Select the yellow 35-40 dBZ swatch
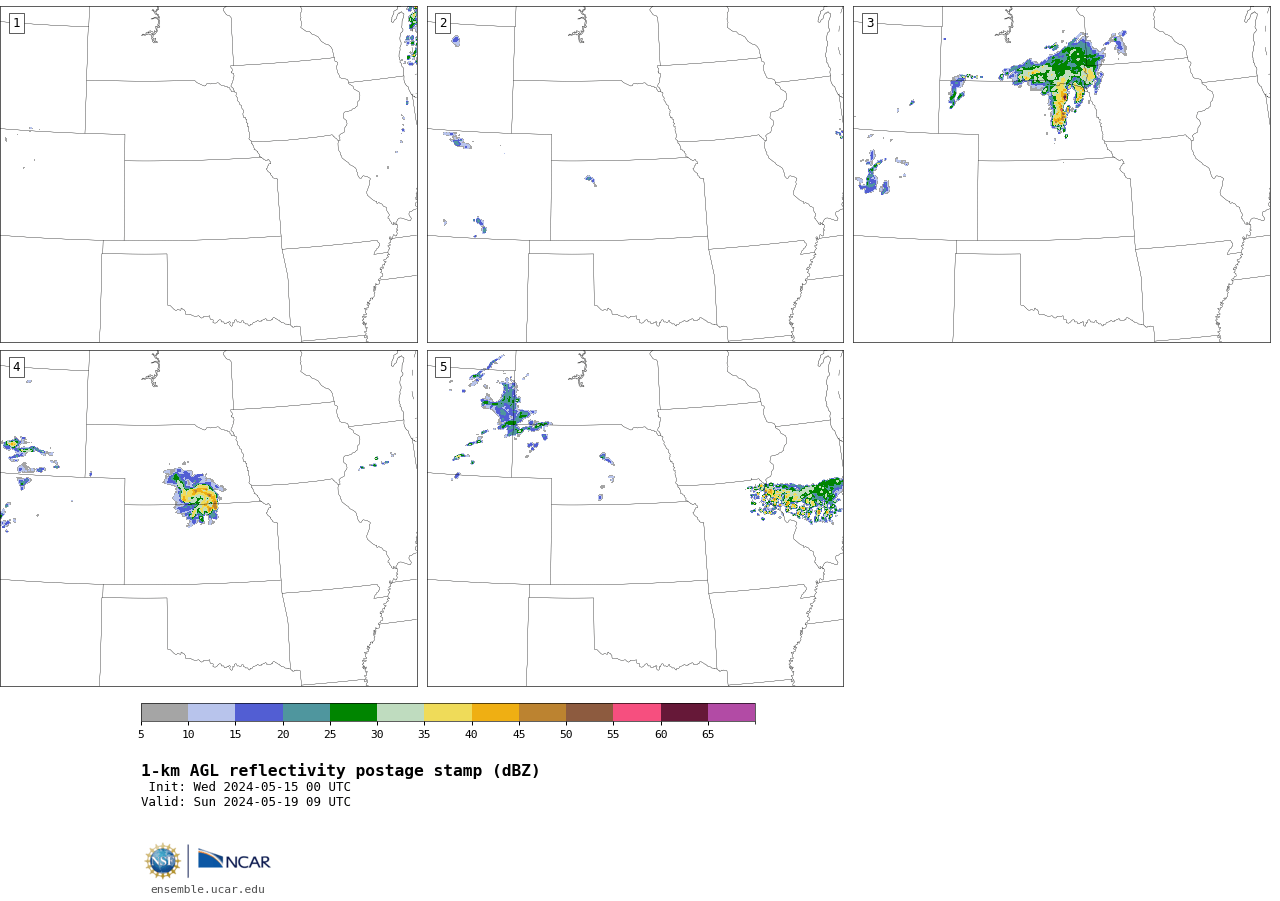Screen dimensions: 1280x901 (448, 712)
